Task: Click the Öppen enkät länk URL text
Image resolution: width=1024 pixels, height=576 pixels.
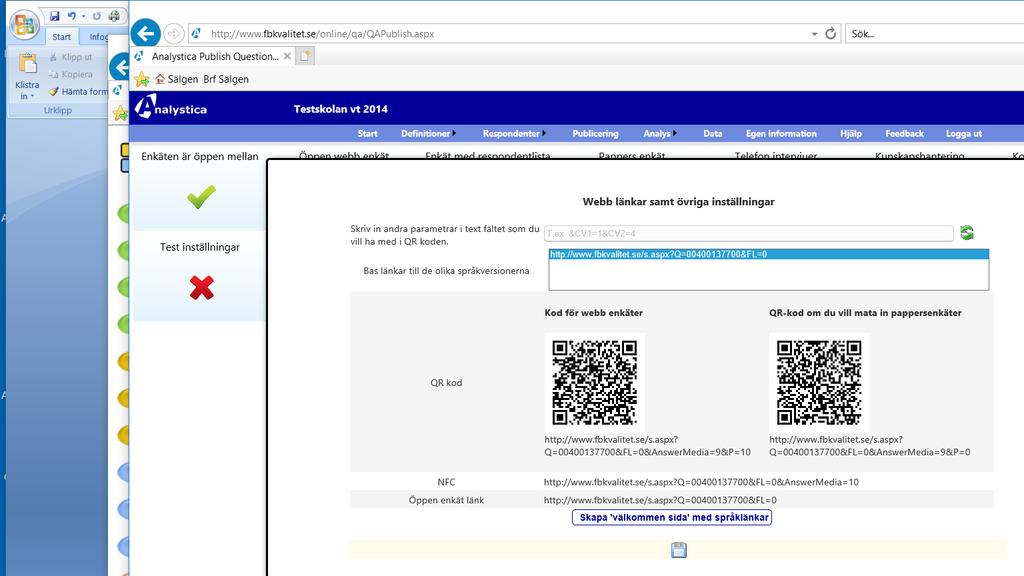Action: tap(660, 500)
